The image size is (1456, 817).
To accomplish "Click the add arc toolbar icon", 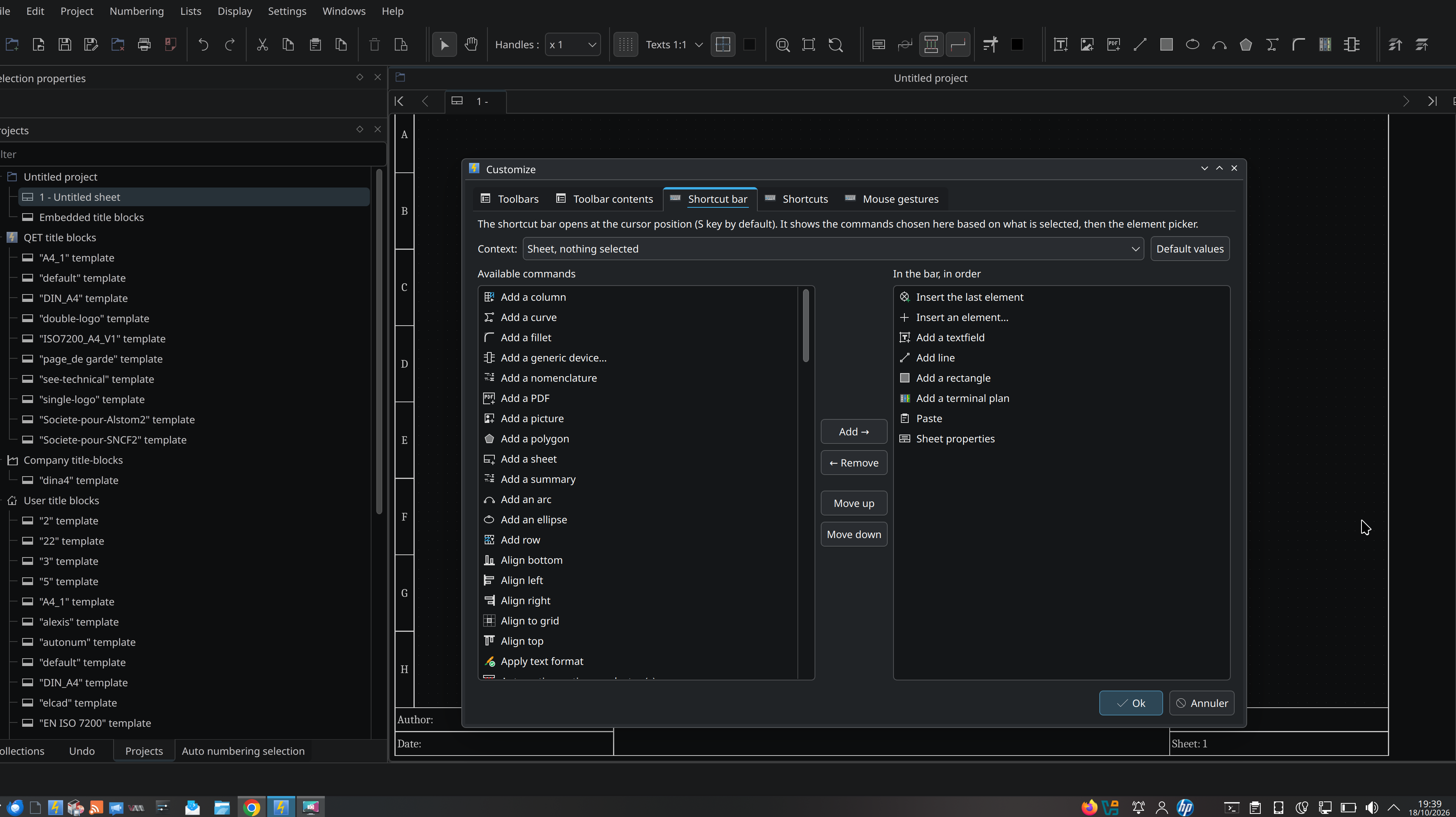I will (x=1219, y=44).
